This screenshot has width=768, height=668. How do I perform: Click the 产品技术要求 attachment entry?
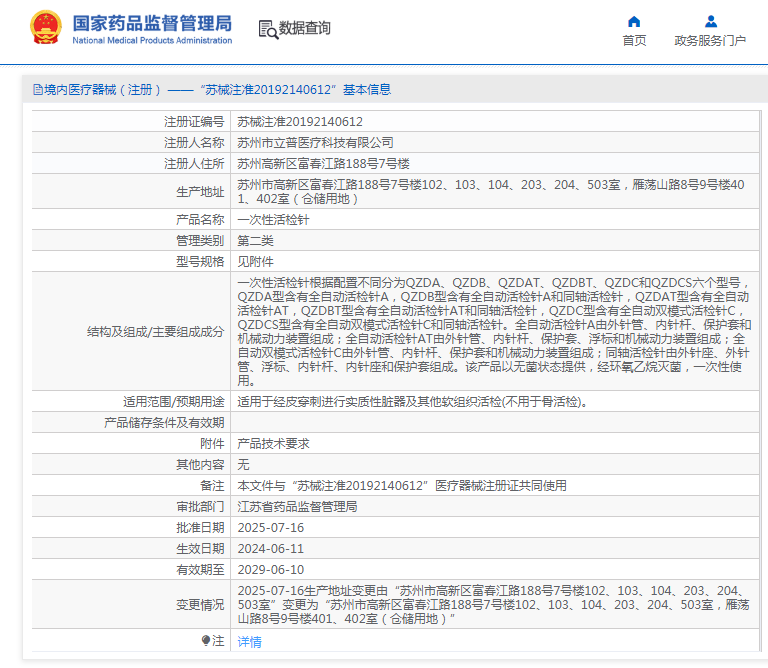point(273,444)
